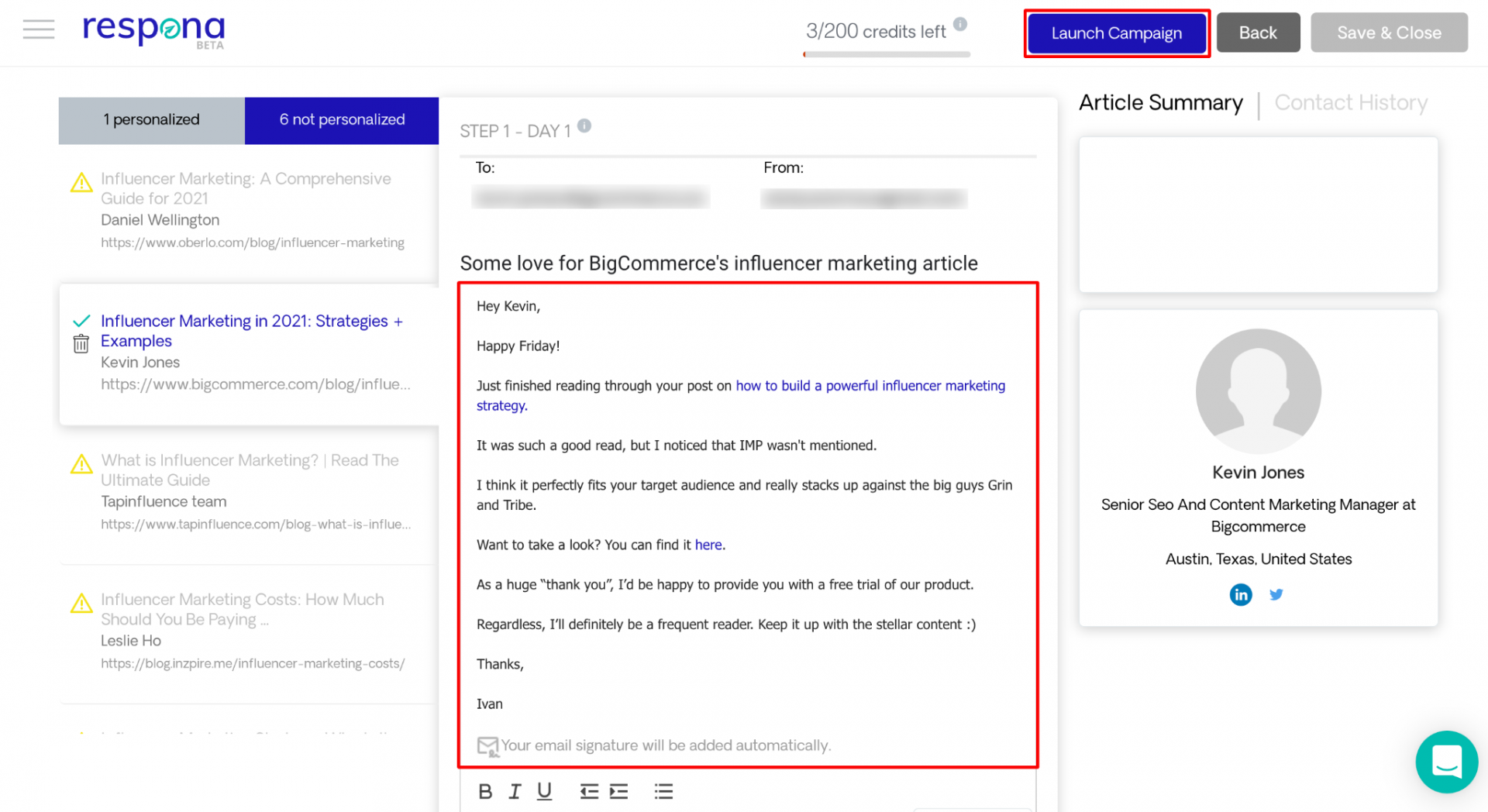Click 'Ivan' sender name in email
The image size is (1488, 812).
[x=489, y=704]
